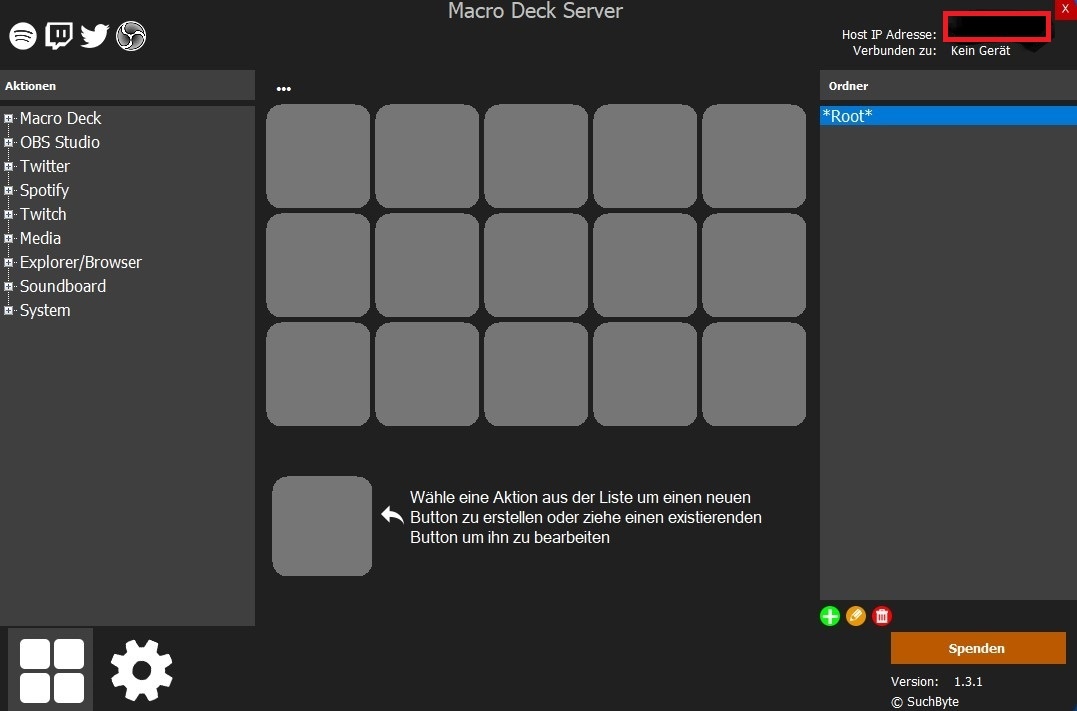Click the © SuchByte credit text
Viewport: 1077px width, 711px height.
click(x=925, y=701)
